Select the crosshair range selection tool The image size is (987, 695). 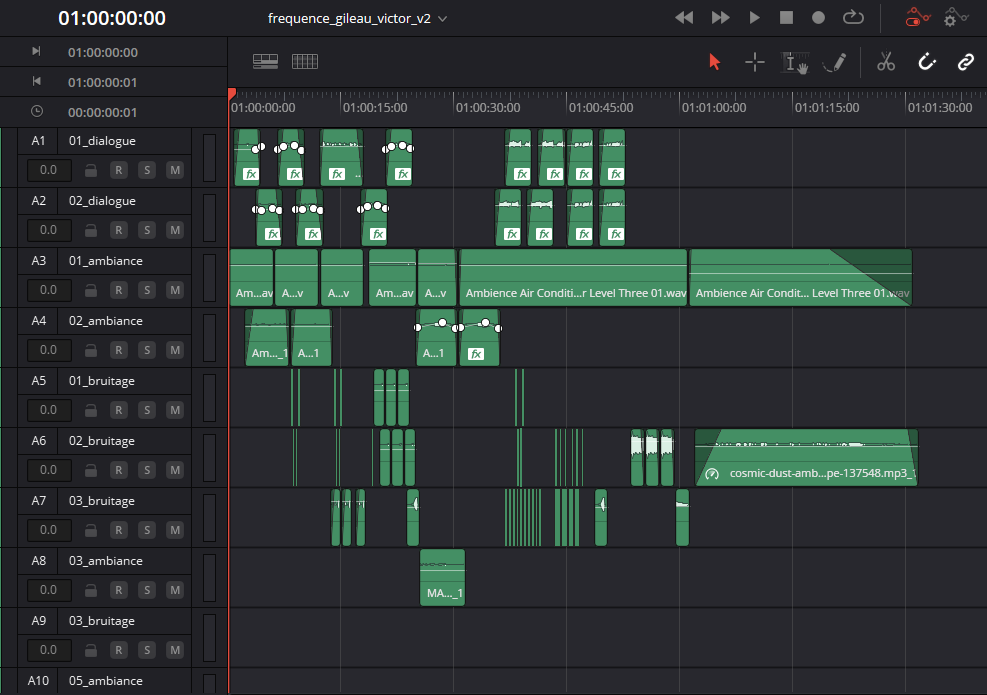click(754, 62)
